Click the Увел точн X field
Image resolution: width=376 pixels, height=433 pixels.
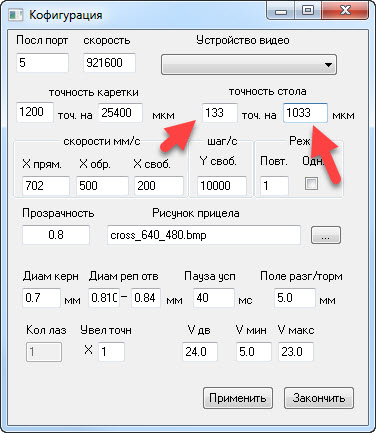coord(112,352)
